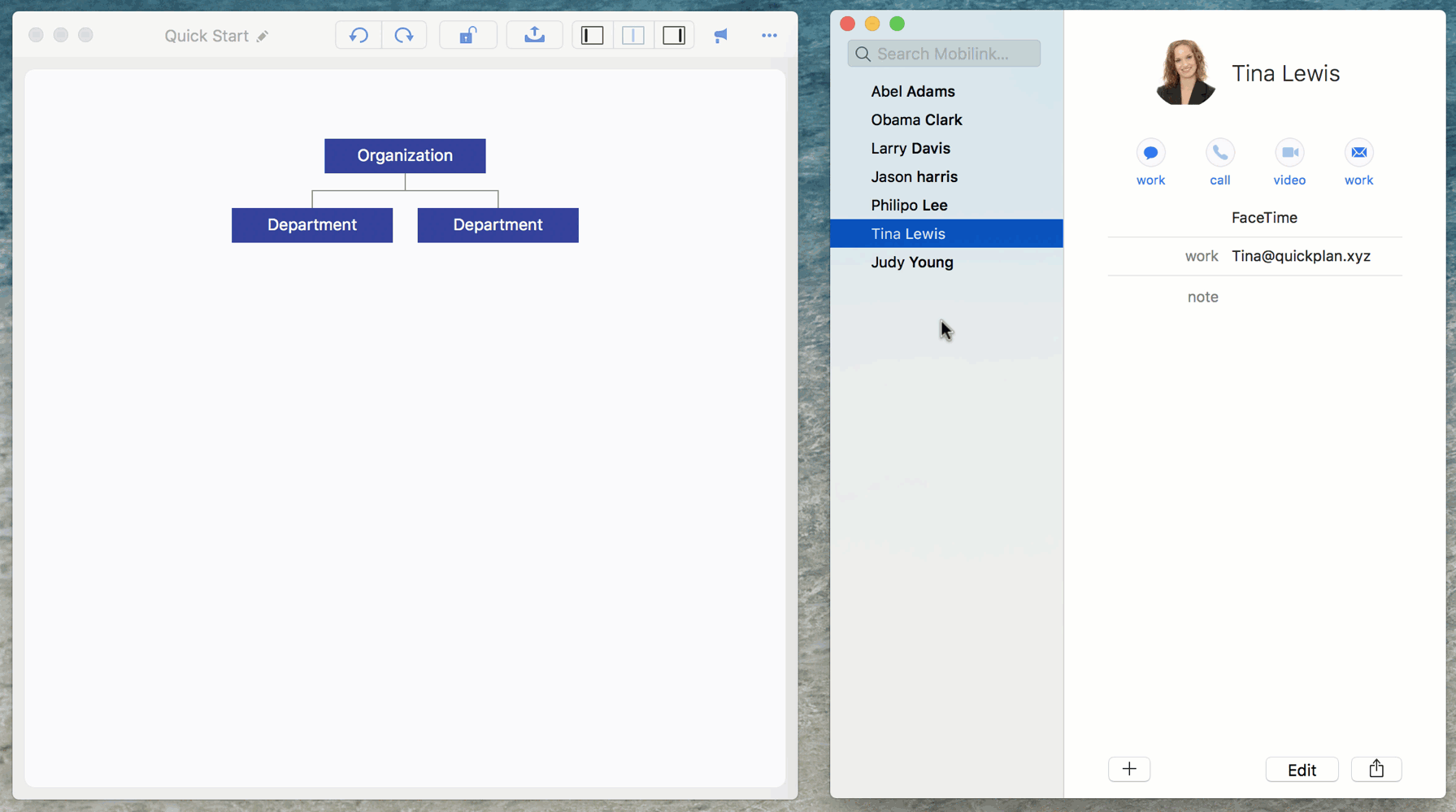Open the share contact menu button
Screen dimensions: 1456x812
(x=1376, y=769)
